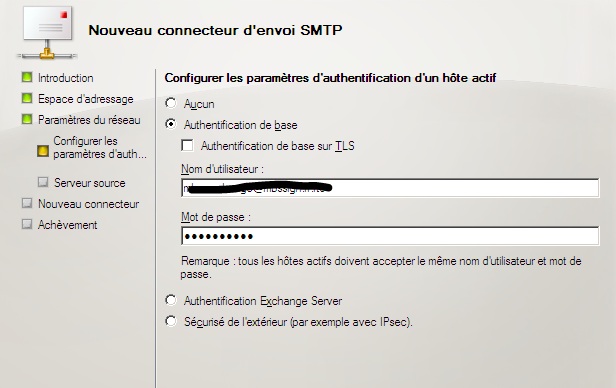Open the Espace d'adressage step label

86,99
